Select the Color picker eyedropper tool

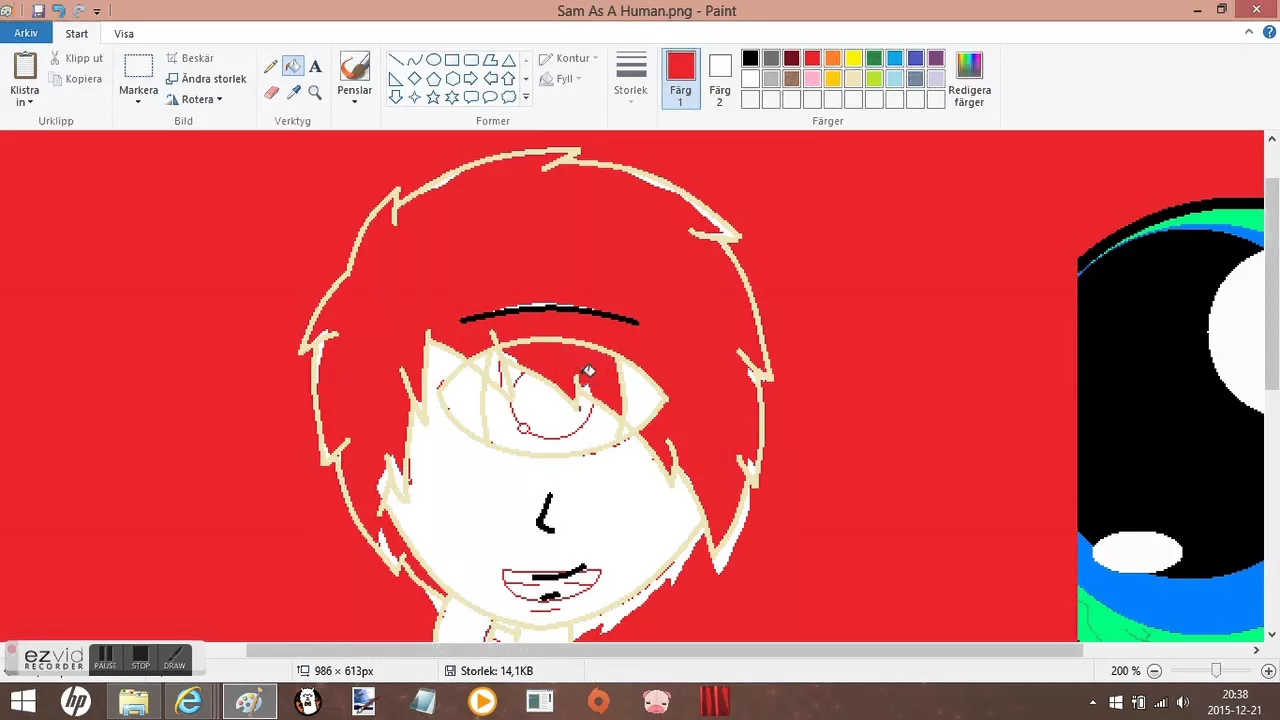click(x=293, y=92)
